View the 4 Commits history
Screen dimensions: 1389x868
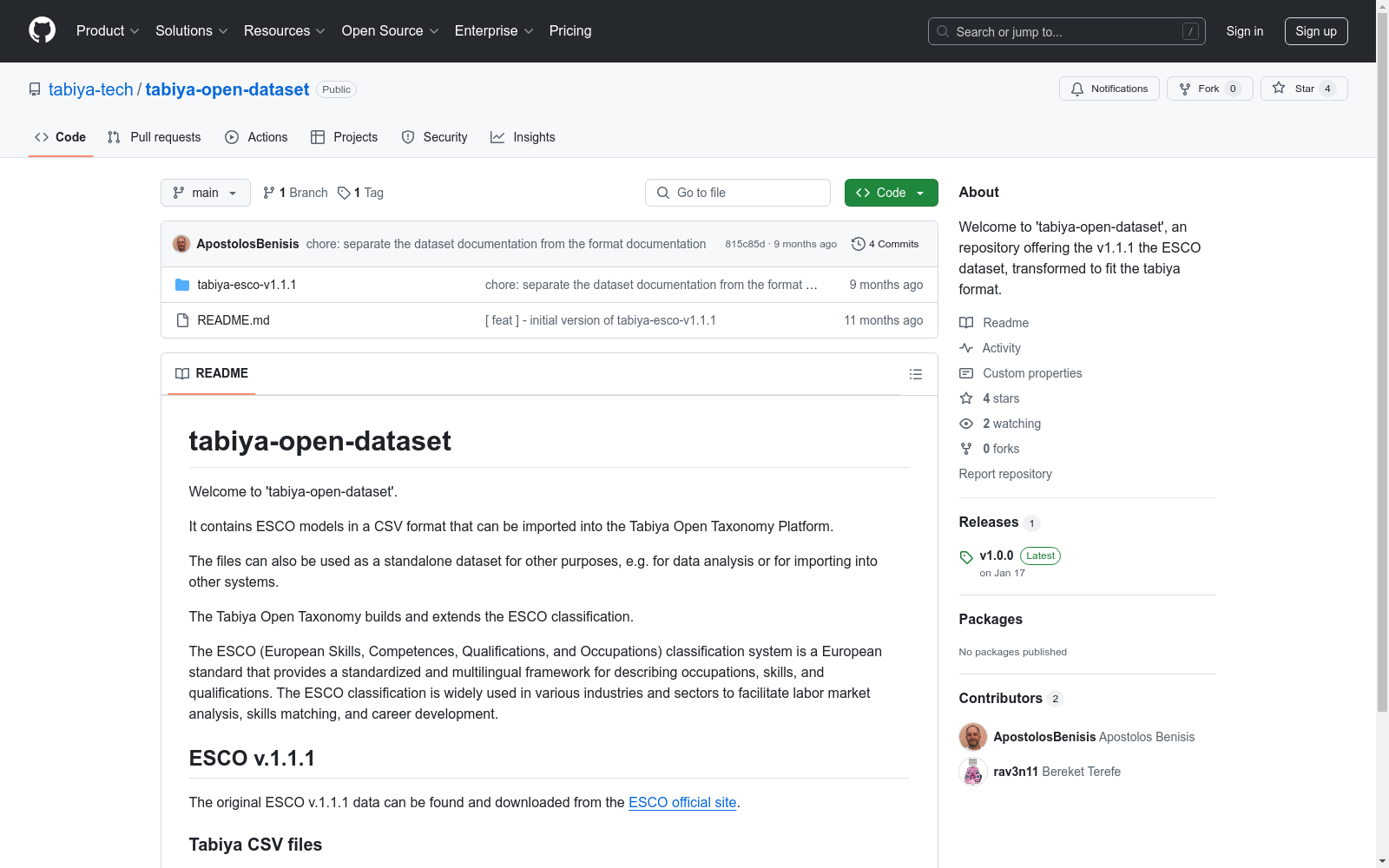pos(885,244)
